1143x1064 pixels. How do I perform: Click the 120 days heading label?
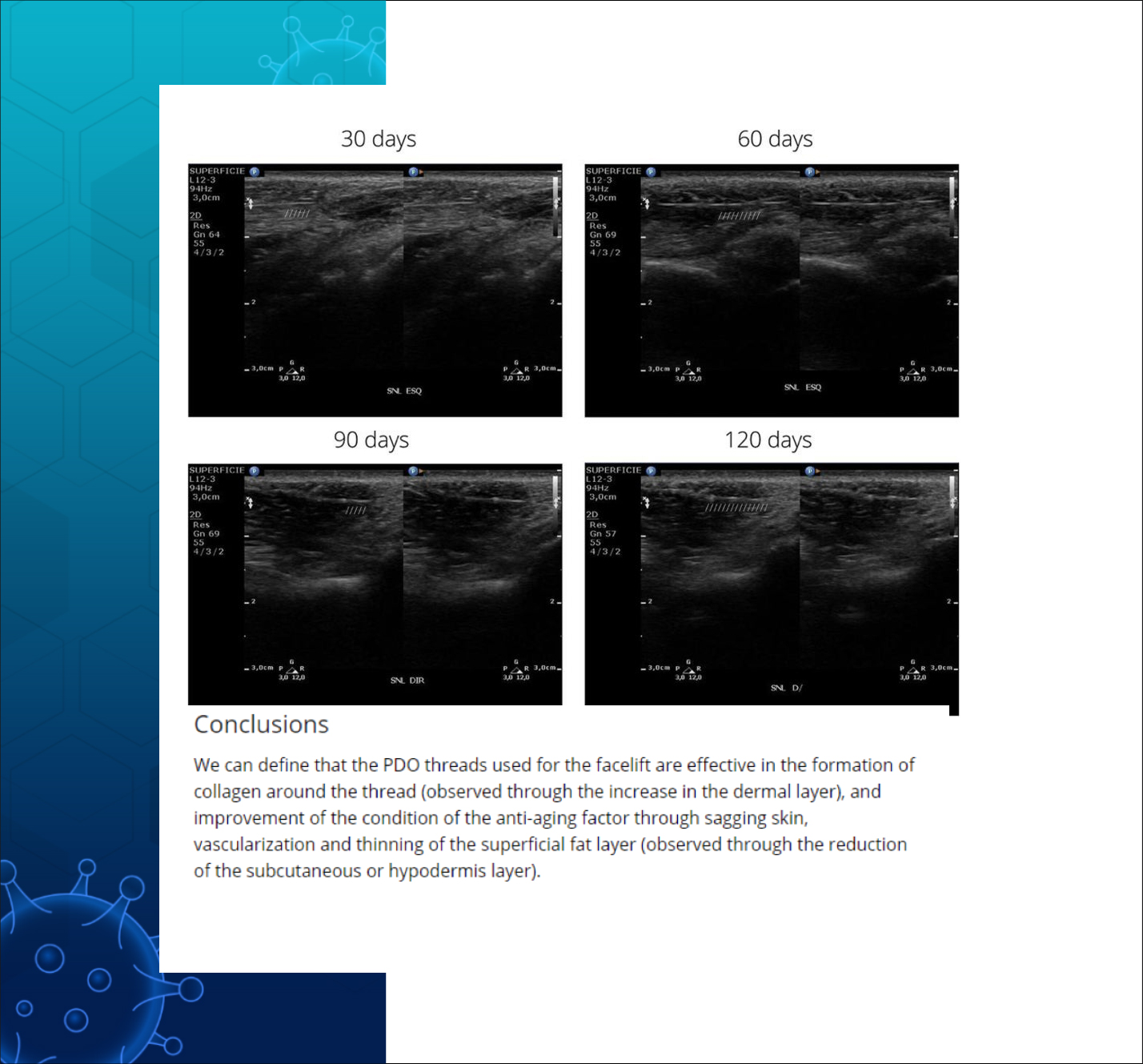(x=768, y=440)
